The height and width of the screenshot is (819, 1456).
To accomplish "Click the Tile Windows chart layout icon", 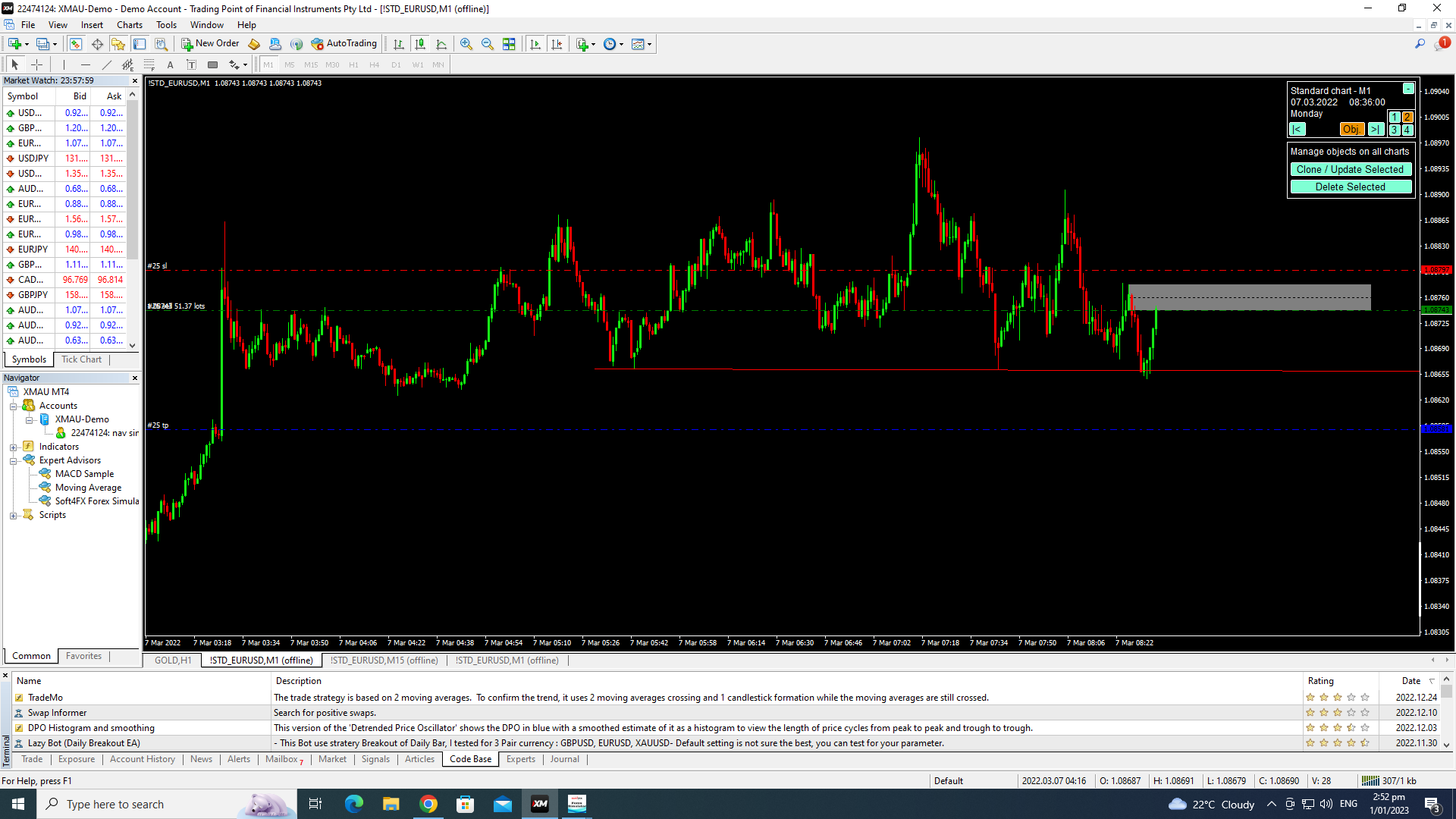I will (510, 44).
